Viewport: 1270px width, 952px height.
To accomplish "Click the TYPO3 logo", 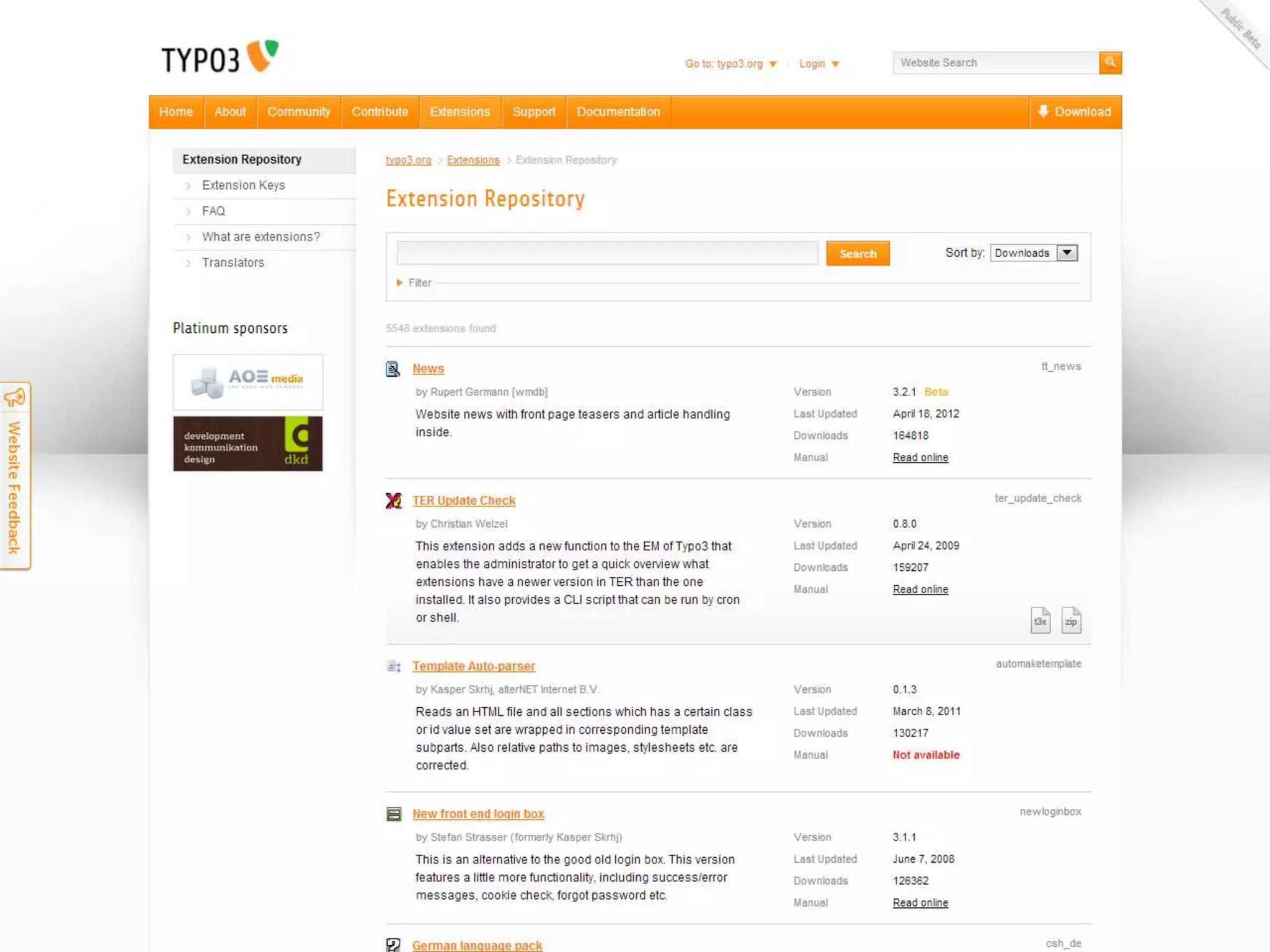I will [220, 58].
